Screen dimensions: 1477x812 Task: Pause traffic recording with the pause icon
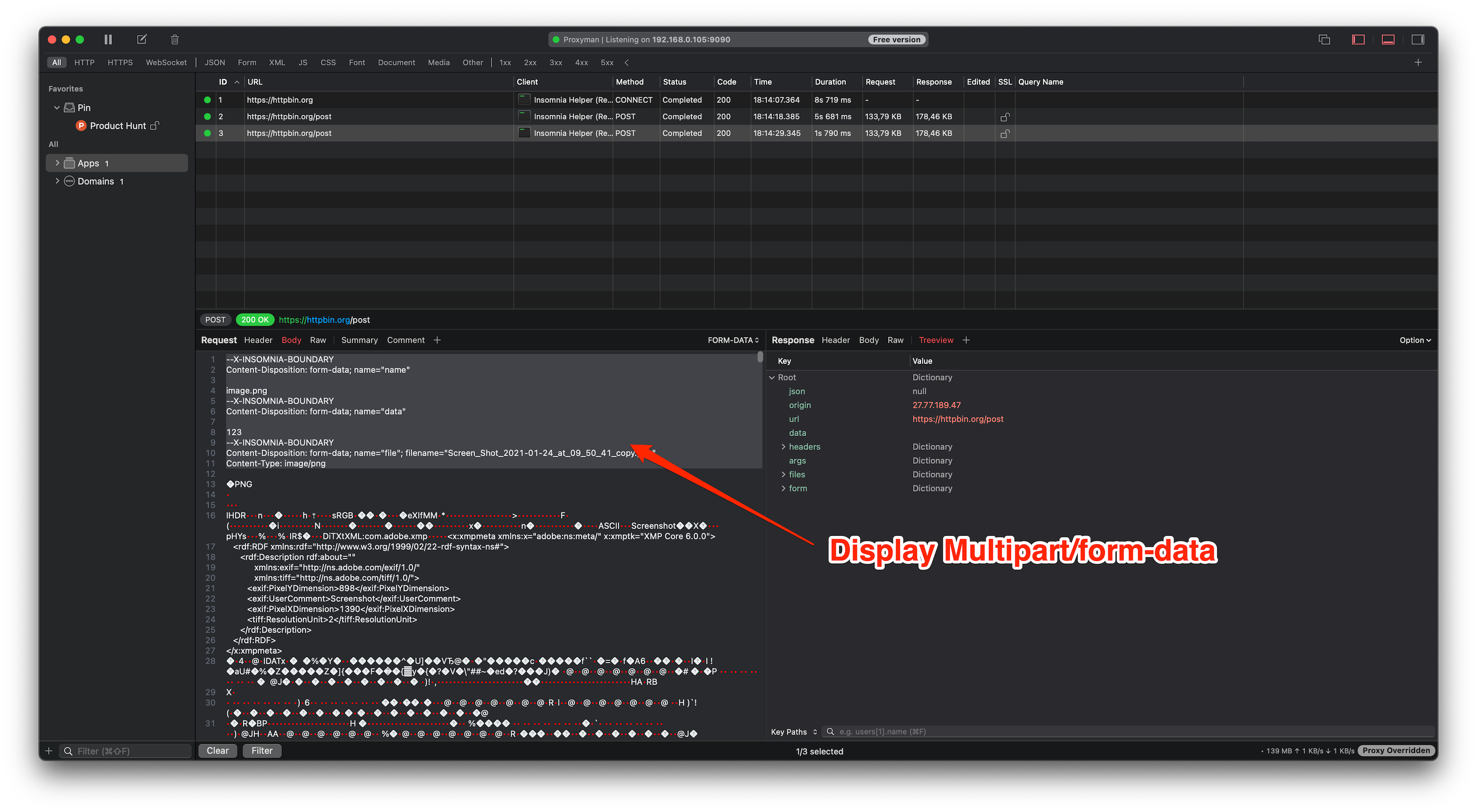click(x=108, y=40)
